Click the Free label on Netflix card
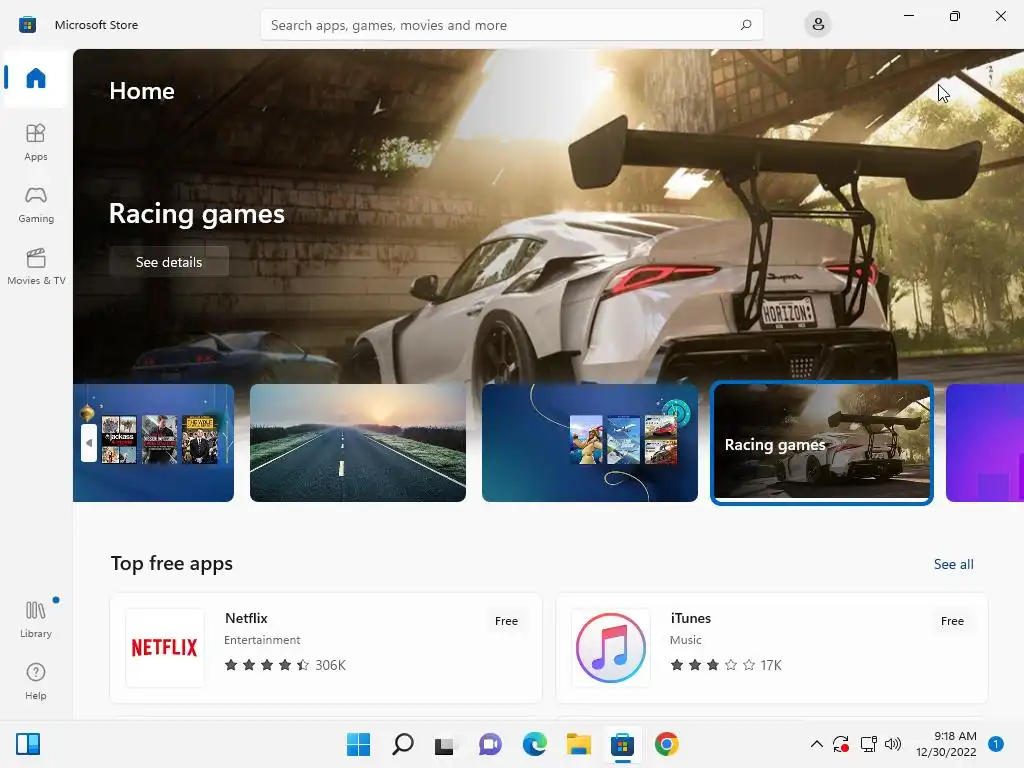The height and width of the screenshot is (768, 1024). click(x=506, y=621)
